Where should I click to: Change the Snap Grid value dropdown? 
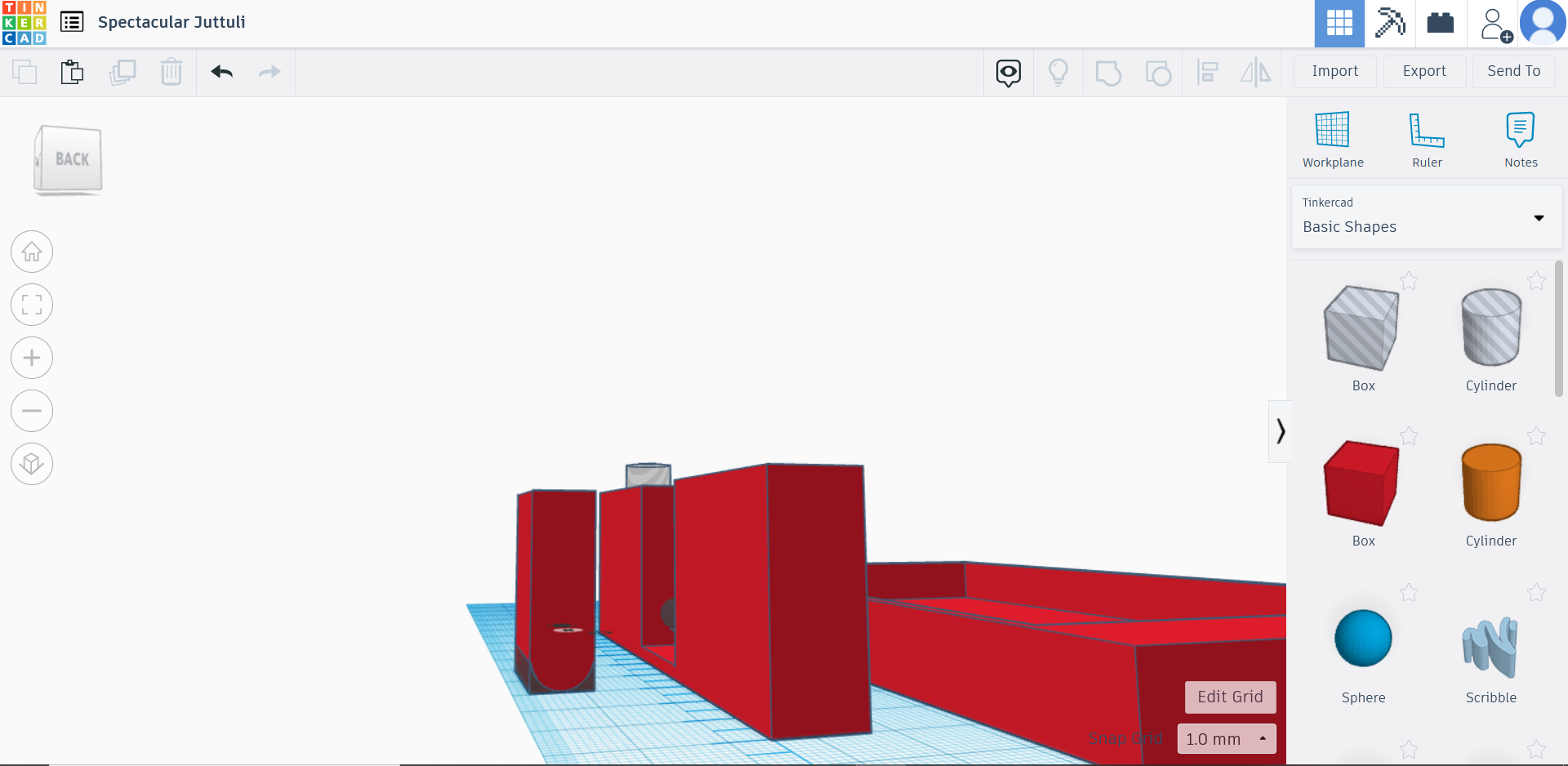(x=1226, y=738)
